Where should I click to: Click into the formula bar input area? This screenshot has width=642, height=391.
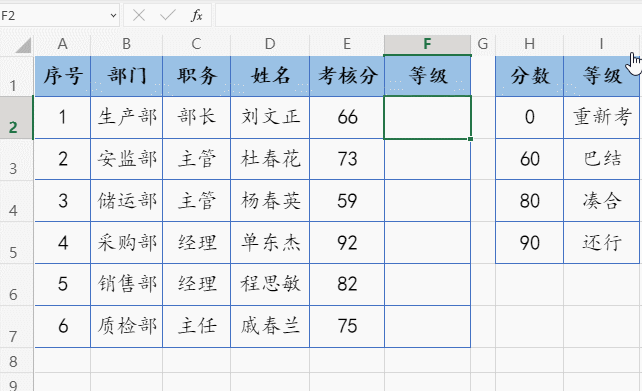coord(428,16)
